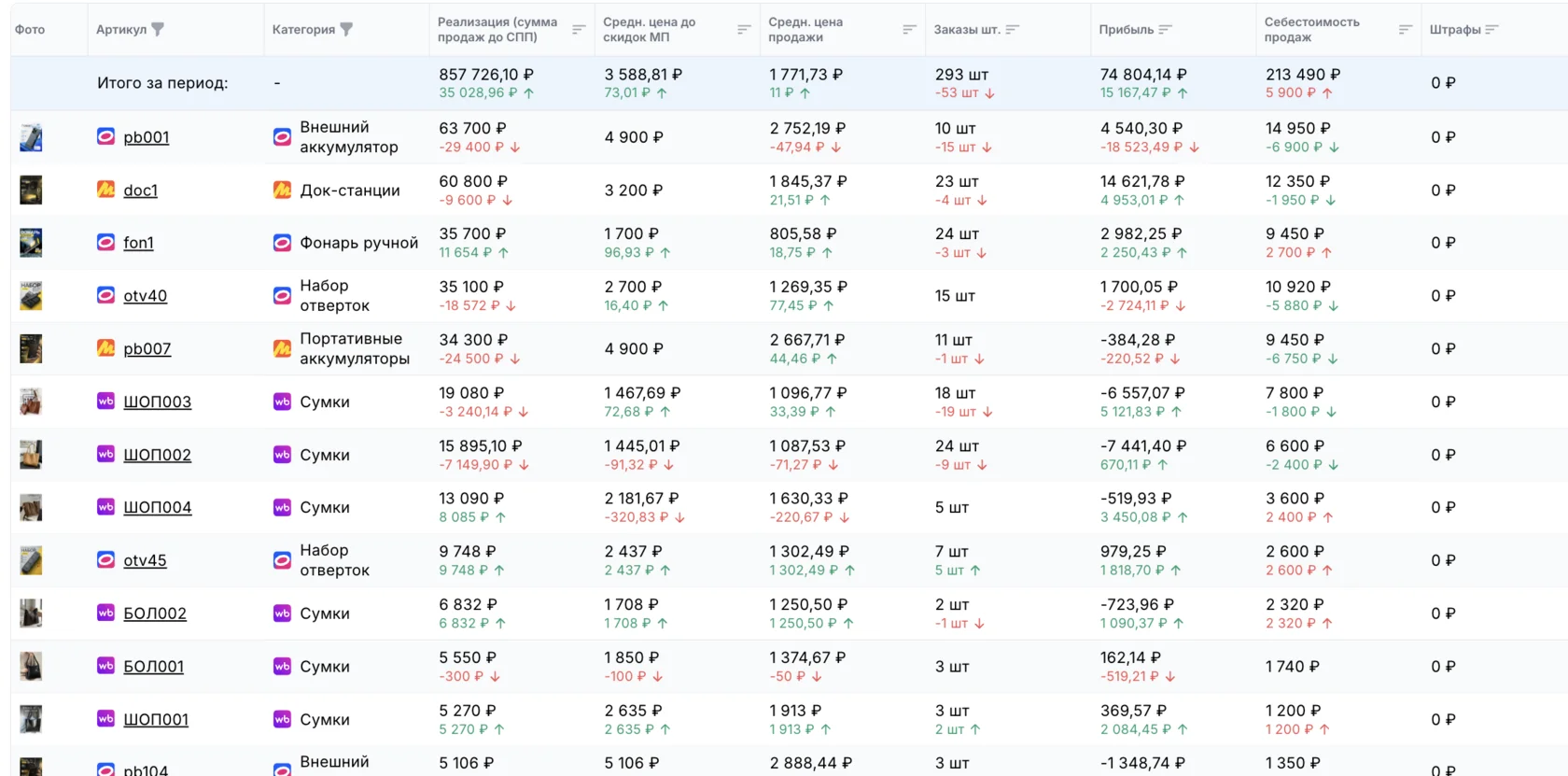This screenshot has height=776, width=1568.
Task: Open article link pb001
Action: (x=147, y=137)
